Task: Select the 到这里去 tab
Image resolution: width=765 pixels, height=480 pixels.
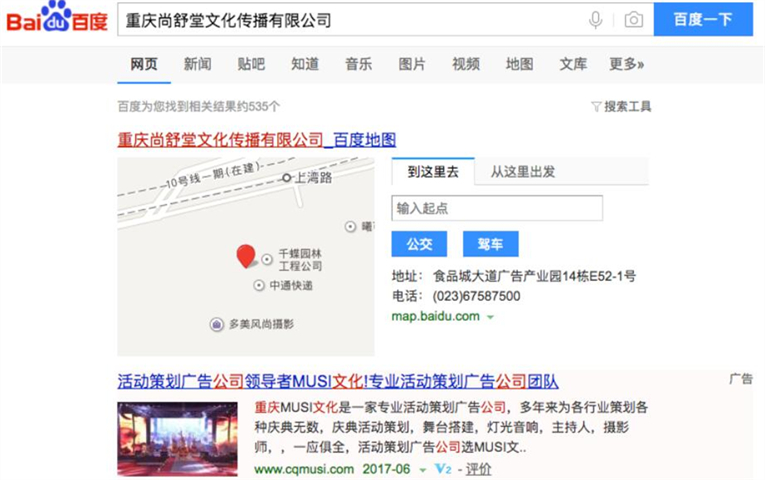Action: click(x=433, y=172)
